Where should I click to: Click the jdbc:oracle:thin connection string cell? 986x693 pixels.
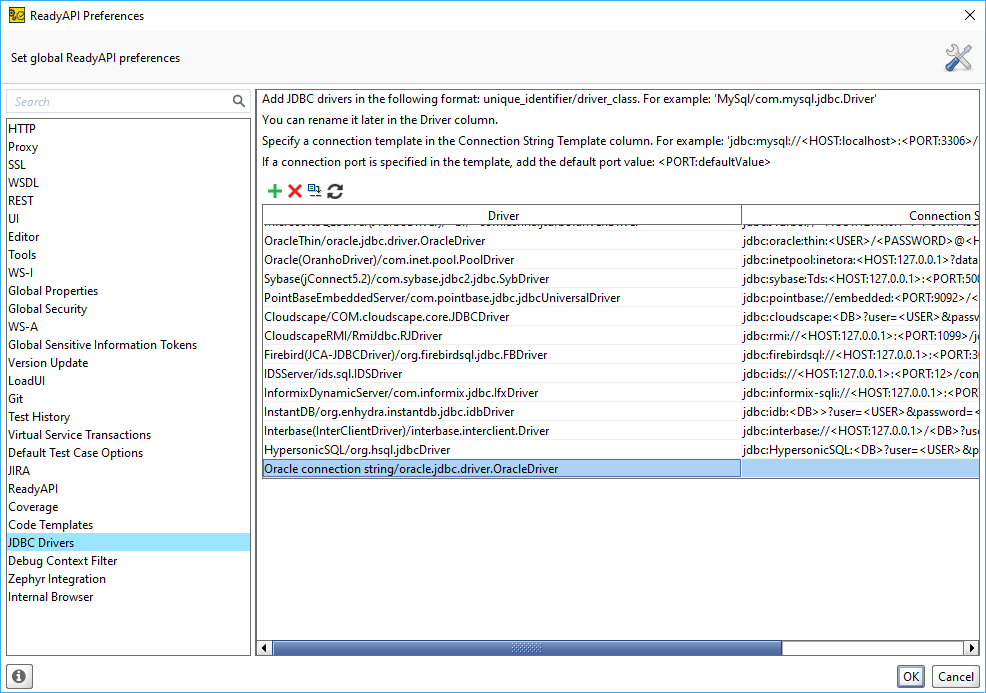point(860,241)
